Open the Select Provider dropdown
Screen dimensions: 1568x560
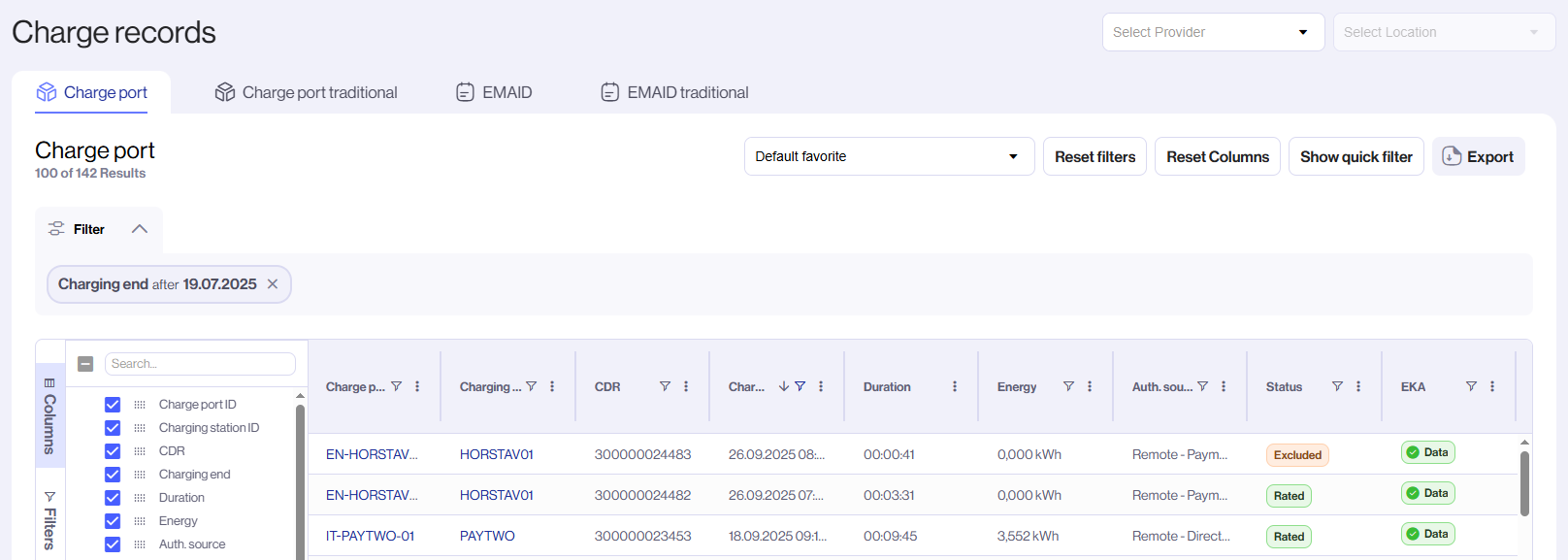click(x=1213, y=32)
